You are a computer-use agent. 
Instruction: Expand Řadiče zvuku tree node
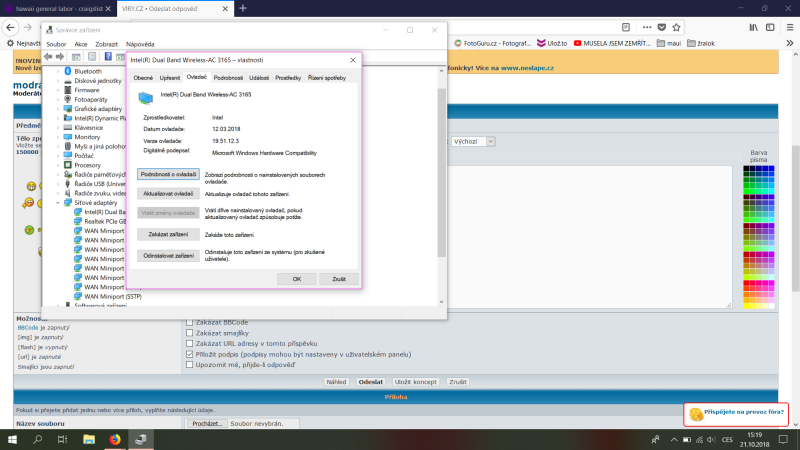[58, 193]
